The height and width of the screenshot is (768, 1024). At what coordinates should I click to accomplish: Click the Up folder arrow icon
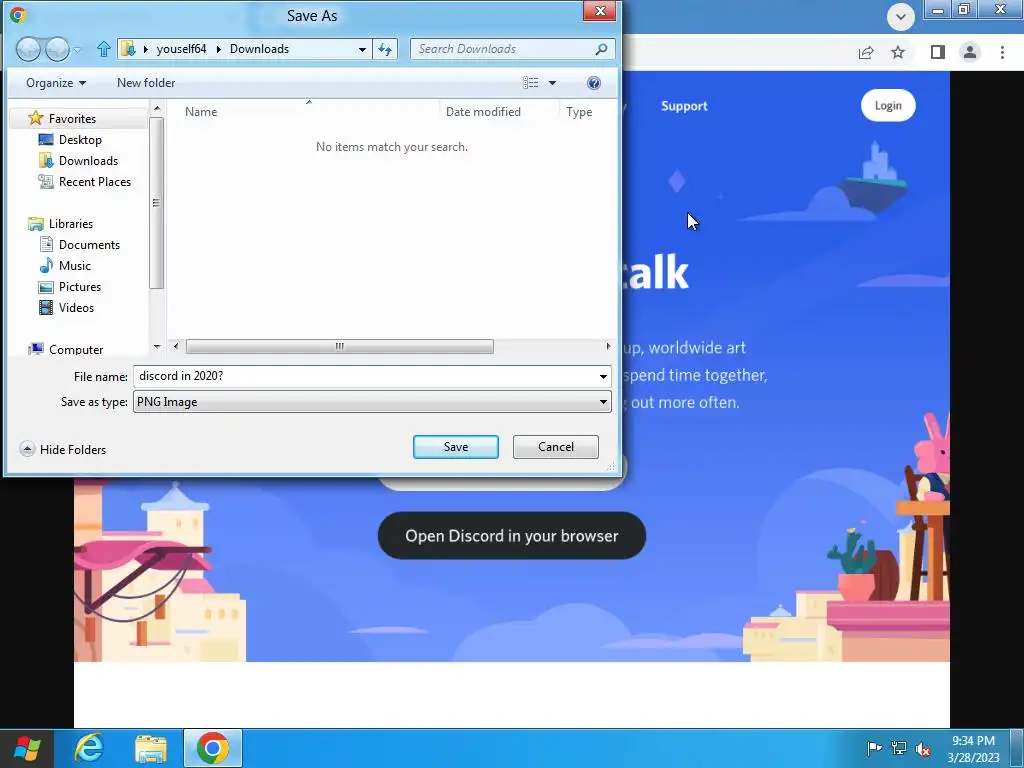coord(103,49)
